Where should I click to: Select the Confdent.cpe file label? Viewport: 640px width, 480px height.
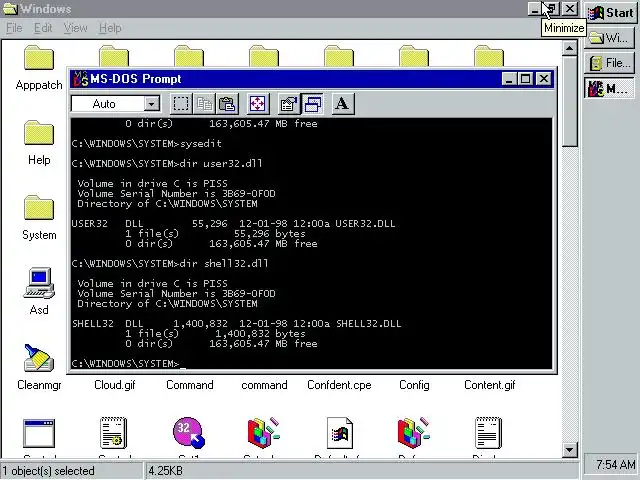339,385
